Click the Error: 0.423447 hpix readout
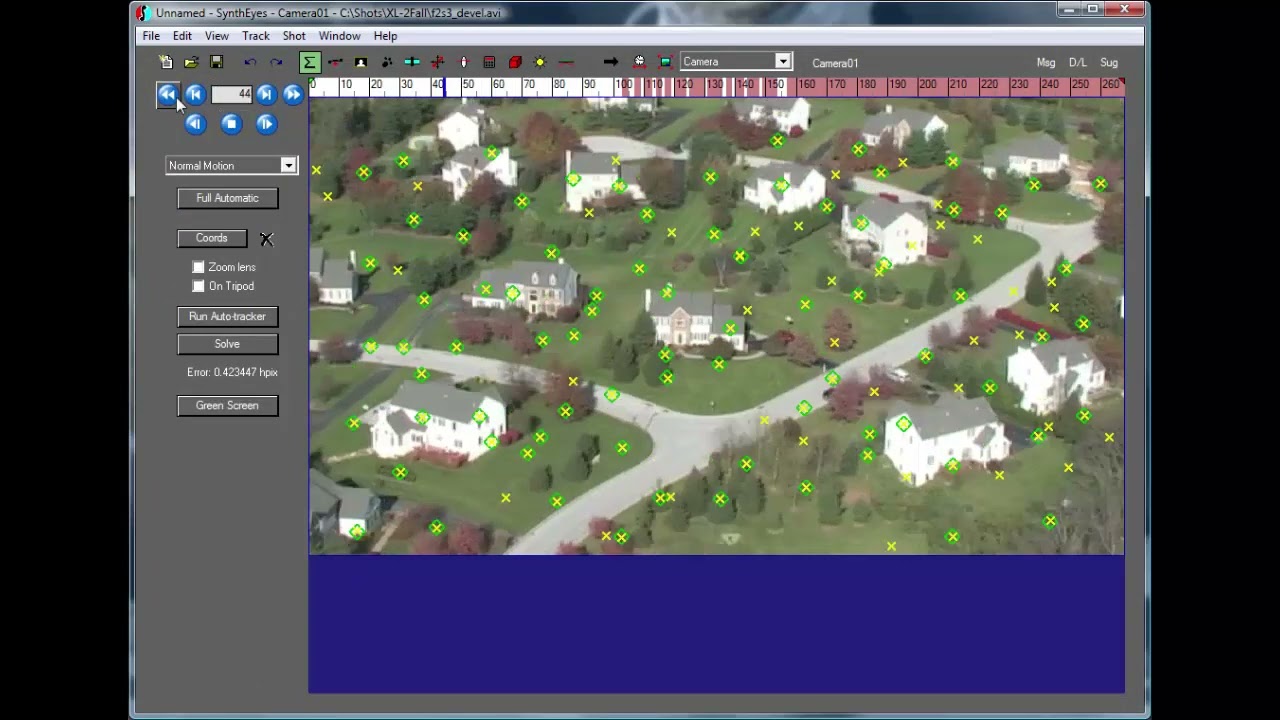1280x720 pixels. point(232,372)
